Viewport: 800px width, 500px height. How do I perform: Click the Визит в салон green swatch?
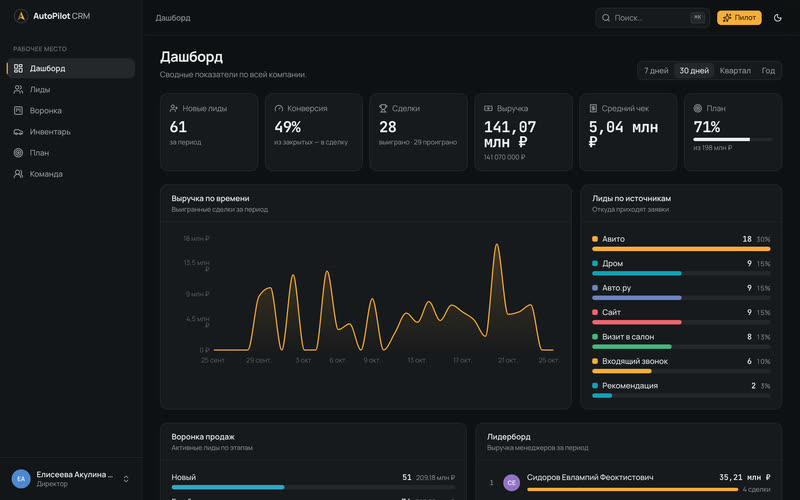click(x=595, y=337)
